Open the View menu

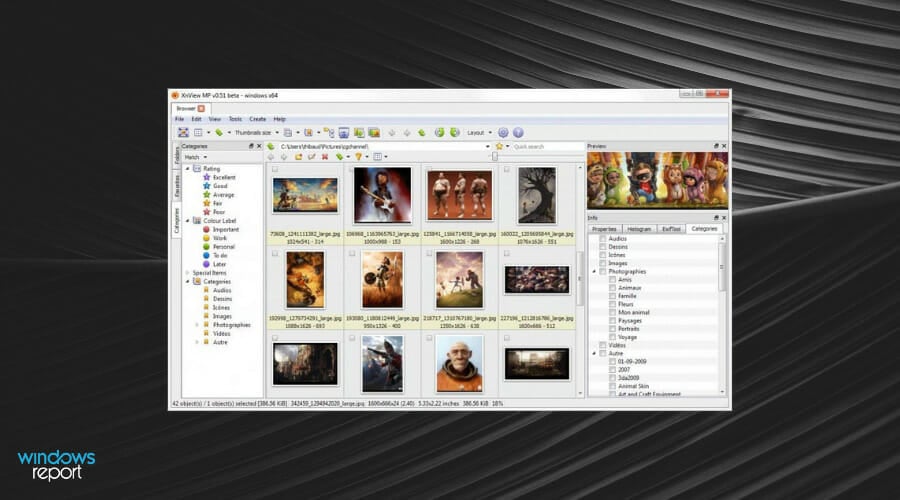(x=215, y=119)
